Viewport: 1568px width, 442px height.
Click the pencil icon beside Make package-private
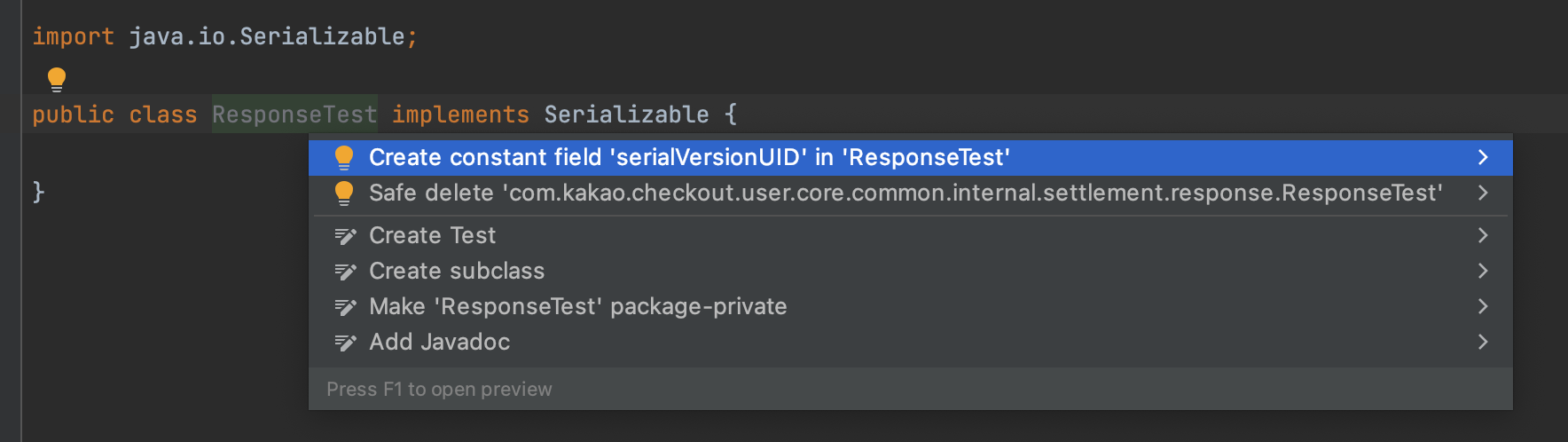point(345,307)
